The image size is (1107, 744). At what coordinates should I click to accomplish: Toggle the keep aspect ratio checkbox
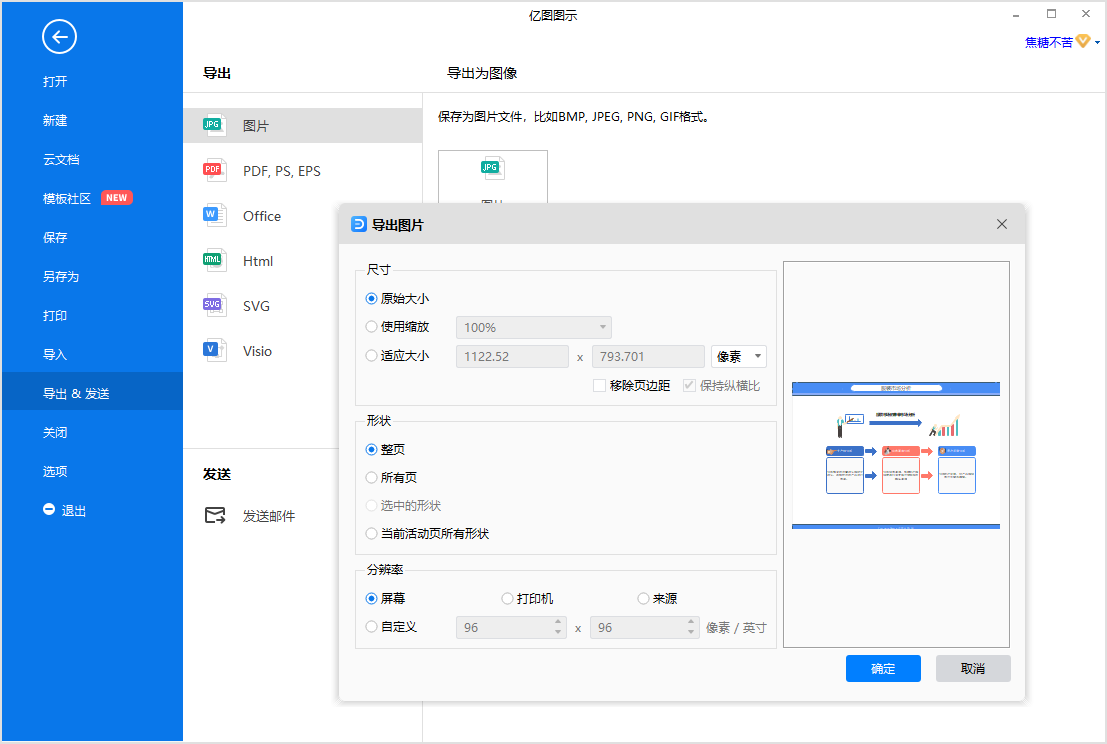click(x=689, y=385)
